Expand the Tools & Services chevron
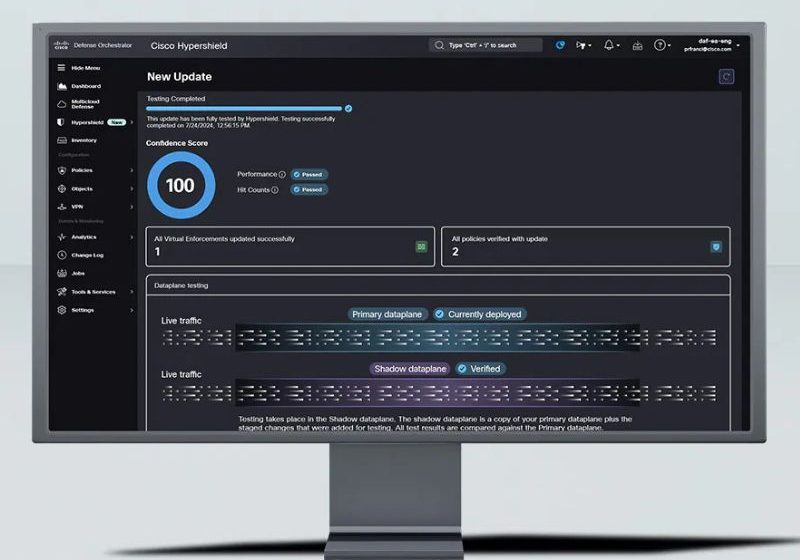Viewport: 800px width, 560px height. click(132, 292)
